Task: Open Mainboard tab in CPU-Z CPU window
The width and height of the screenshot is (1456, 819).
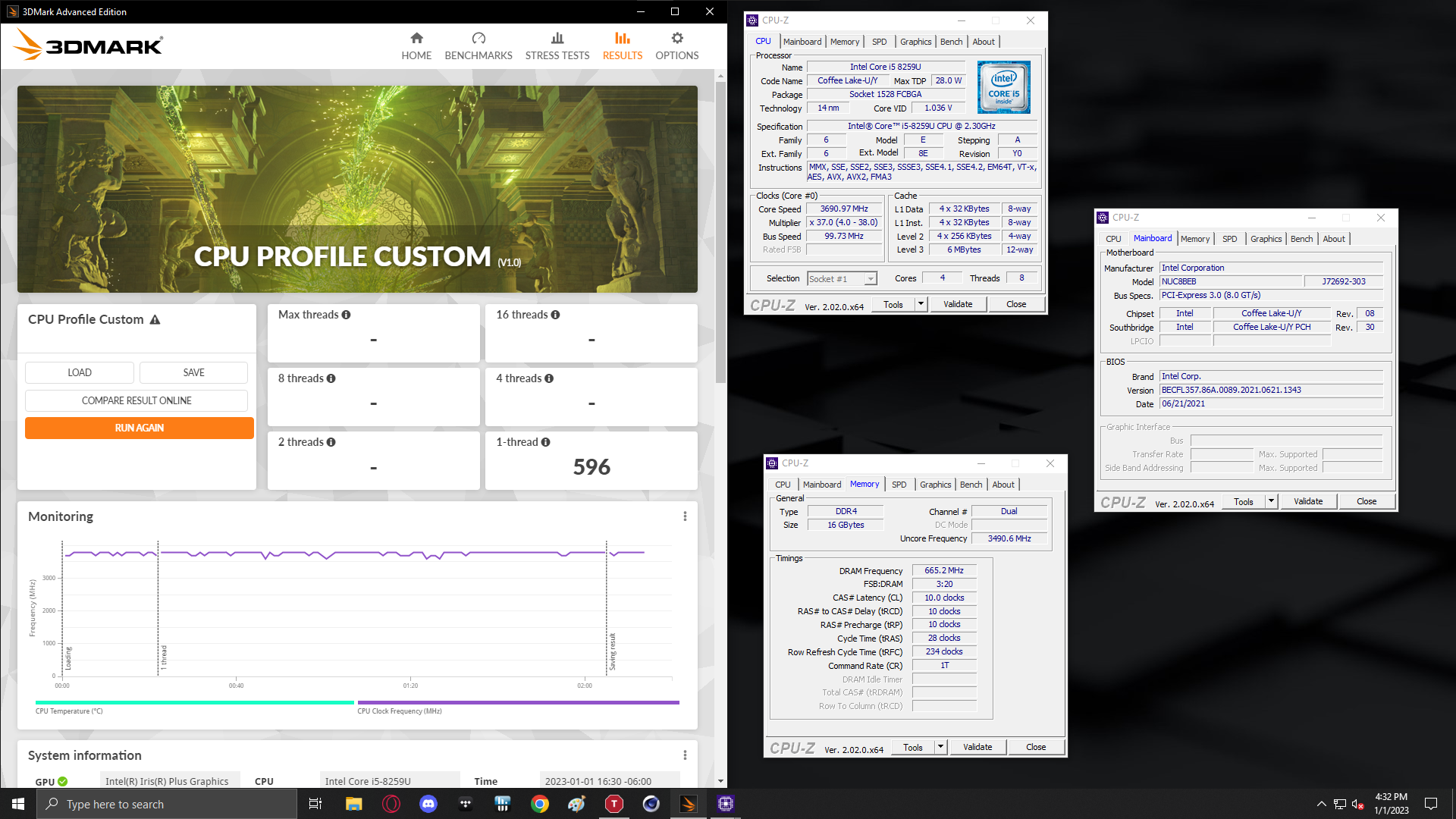Action: click(802, 42)
